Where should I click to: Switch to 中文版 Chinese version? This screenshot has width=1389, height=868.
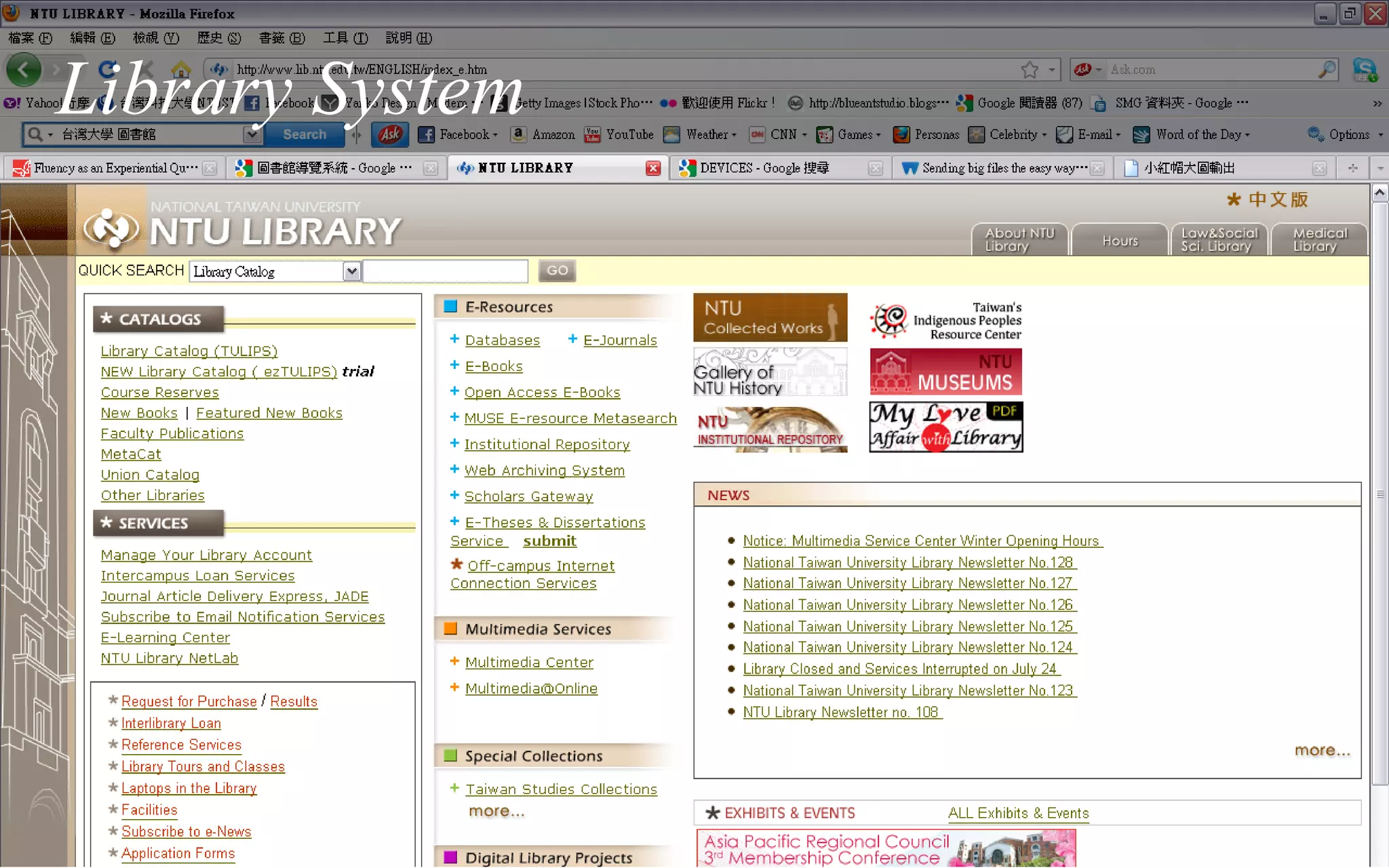(x=1267, y=199)
